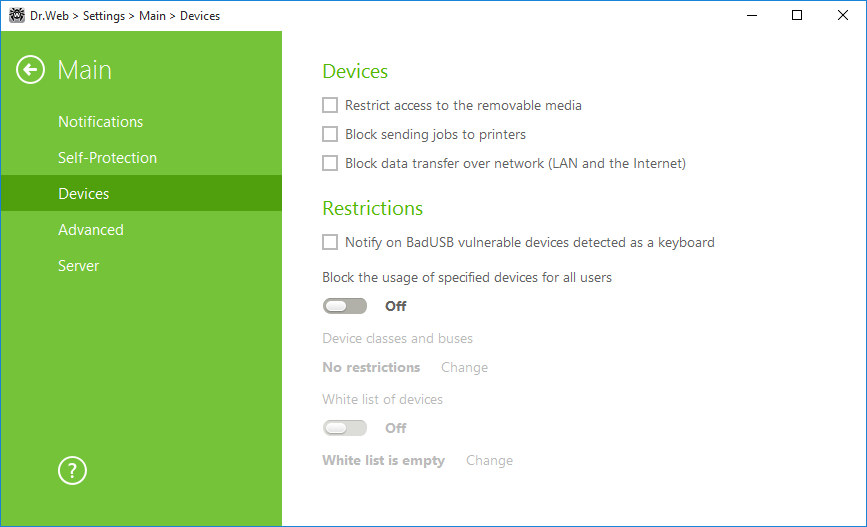The height and width of the screenshot is (527, 867).
Task: Click Change next to No restrictions
Action: (464, 368)
